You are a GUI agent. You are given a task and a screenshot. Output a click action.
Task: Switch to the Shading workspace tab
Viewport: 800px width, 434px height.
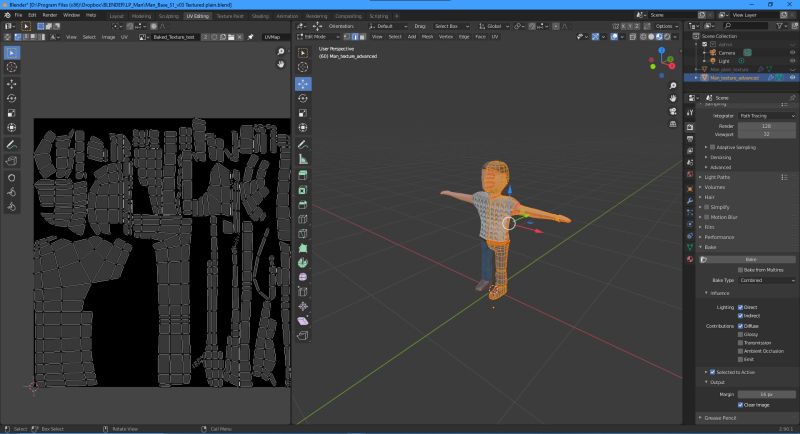[260, 16]
